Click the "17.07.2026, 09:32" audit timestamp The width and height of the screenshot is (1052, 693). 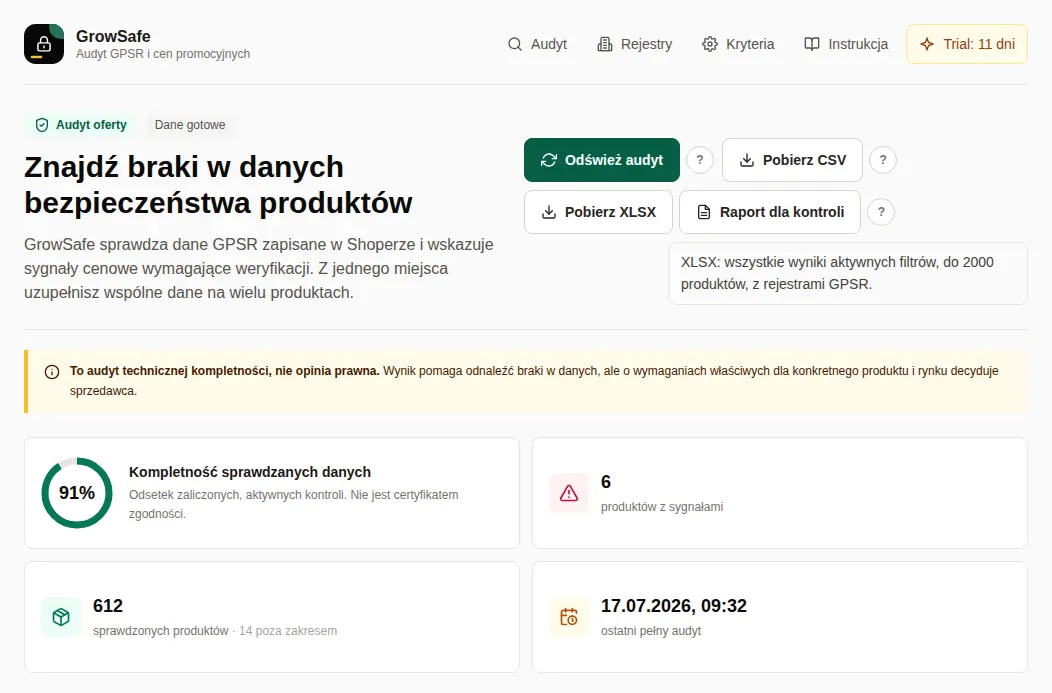pos(674,606)
